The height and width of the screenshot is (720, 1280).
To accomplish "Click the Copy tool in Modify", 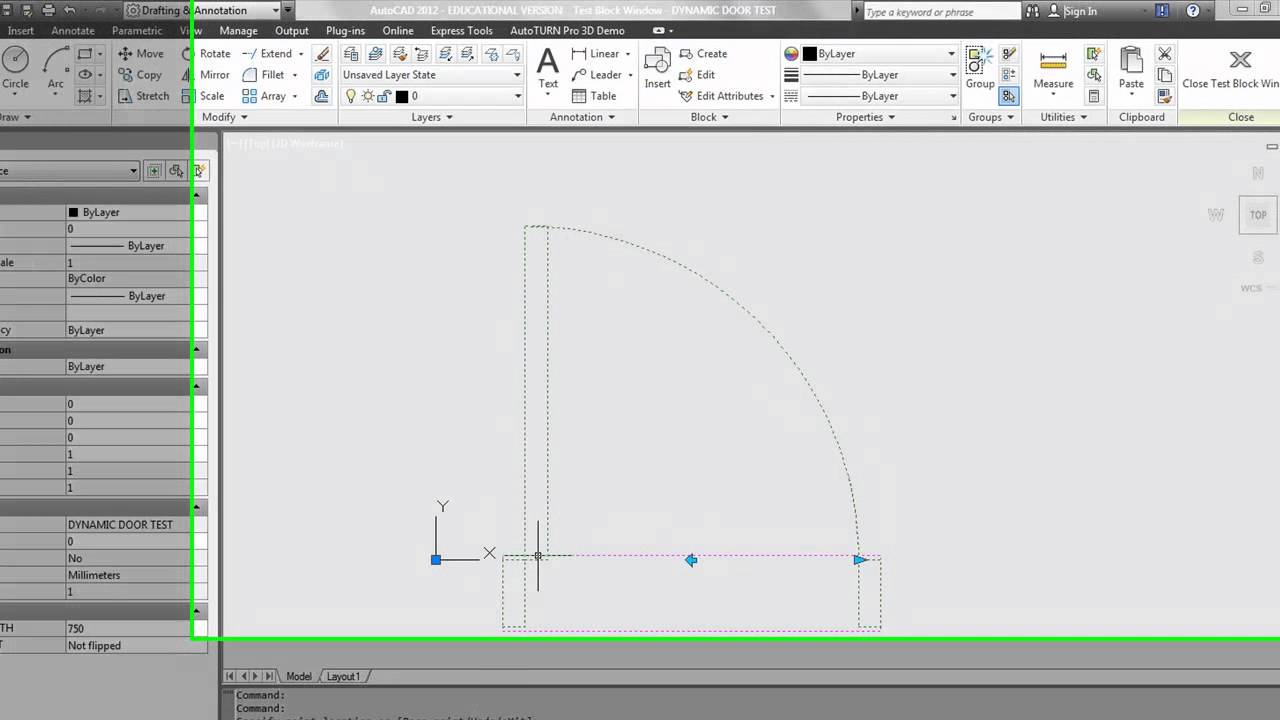I will [139, 75].
